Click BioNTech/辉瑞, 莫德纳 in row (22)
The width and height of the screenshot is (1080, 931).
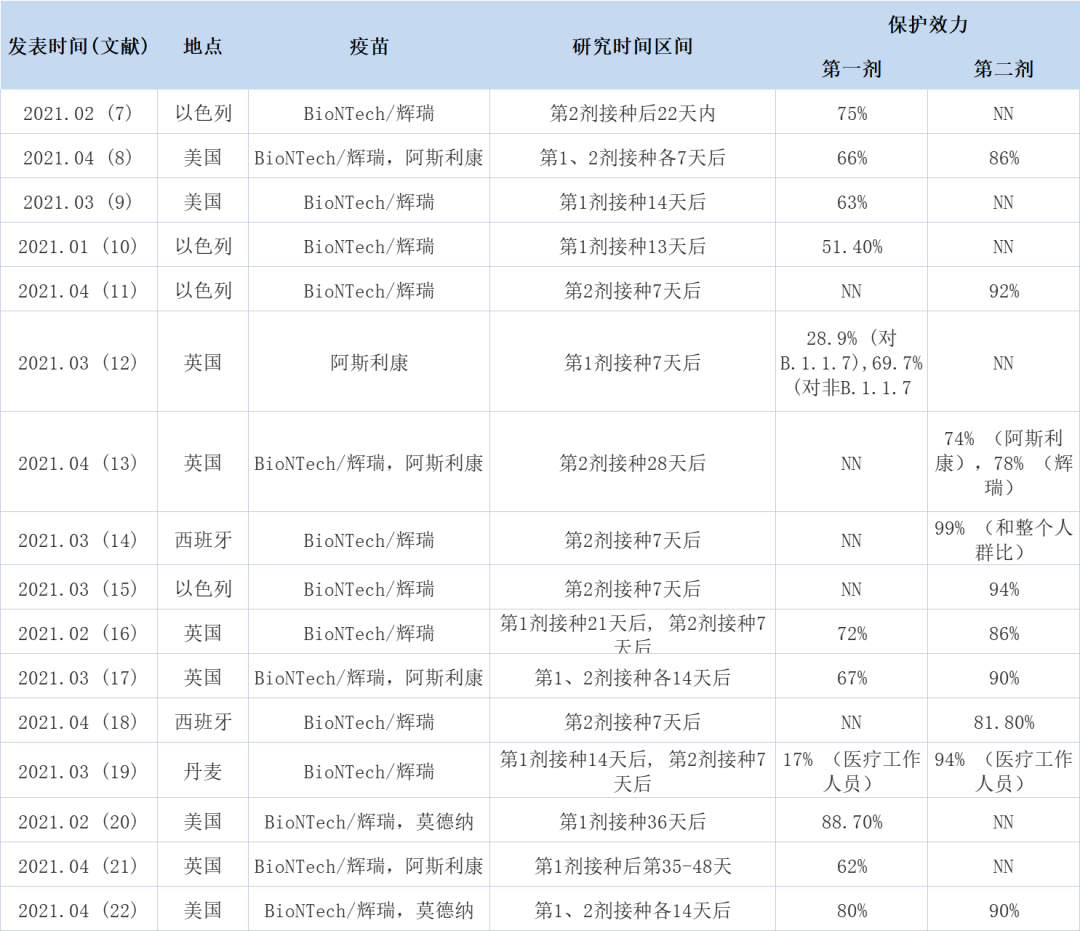tap(368, 910)
